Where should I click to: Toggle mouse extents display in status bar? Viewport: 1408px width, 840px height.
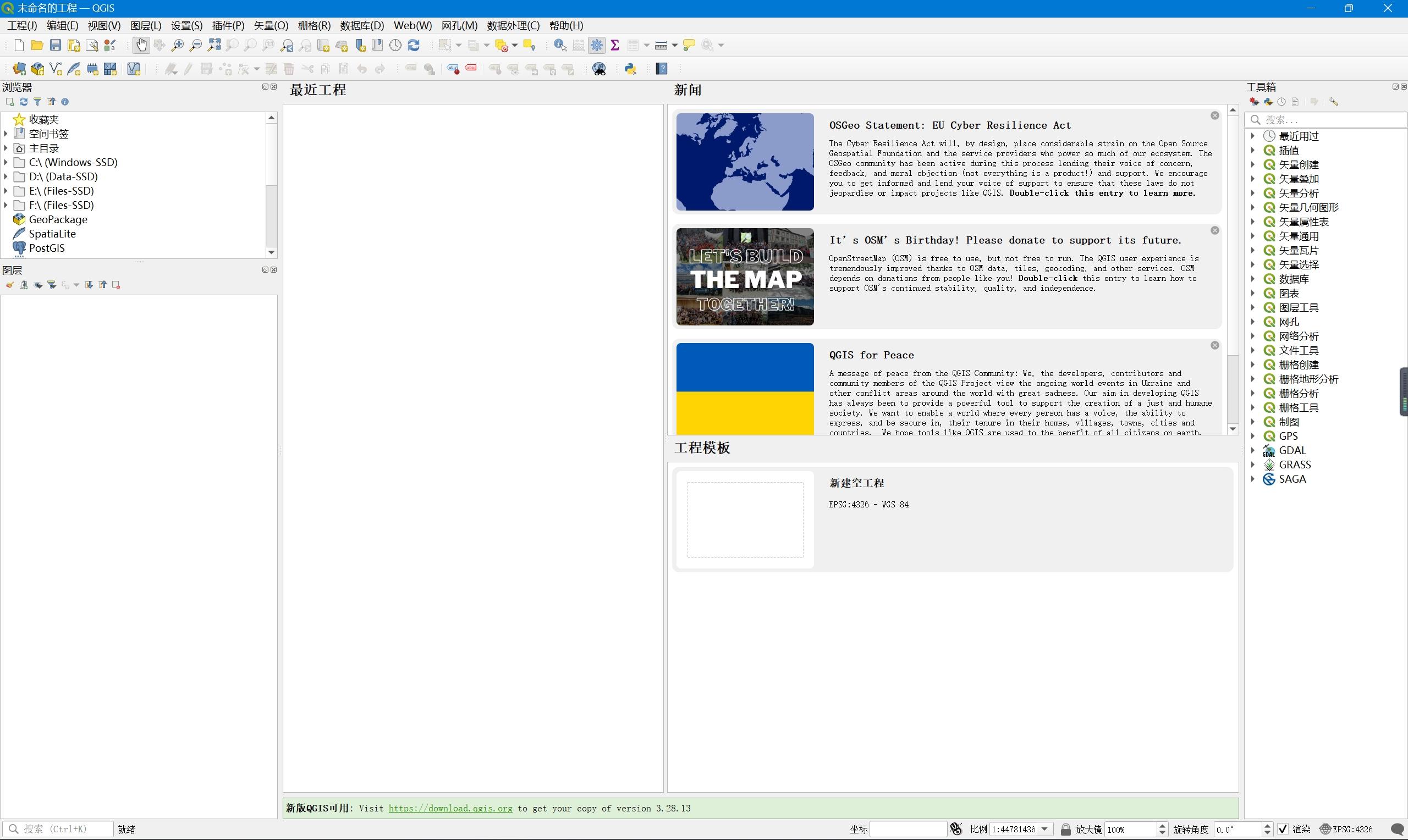tap(956, 829)
